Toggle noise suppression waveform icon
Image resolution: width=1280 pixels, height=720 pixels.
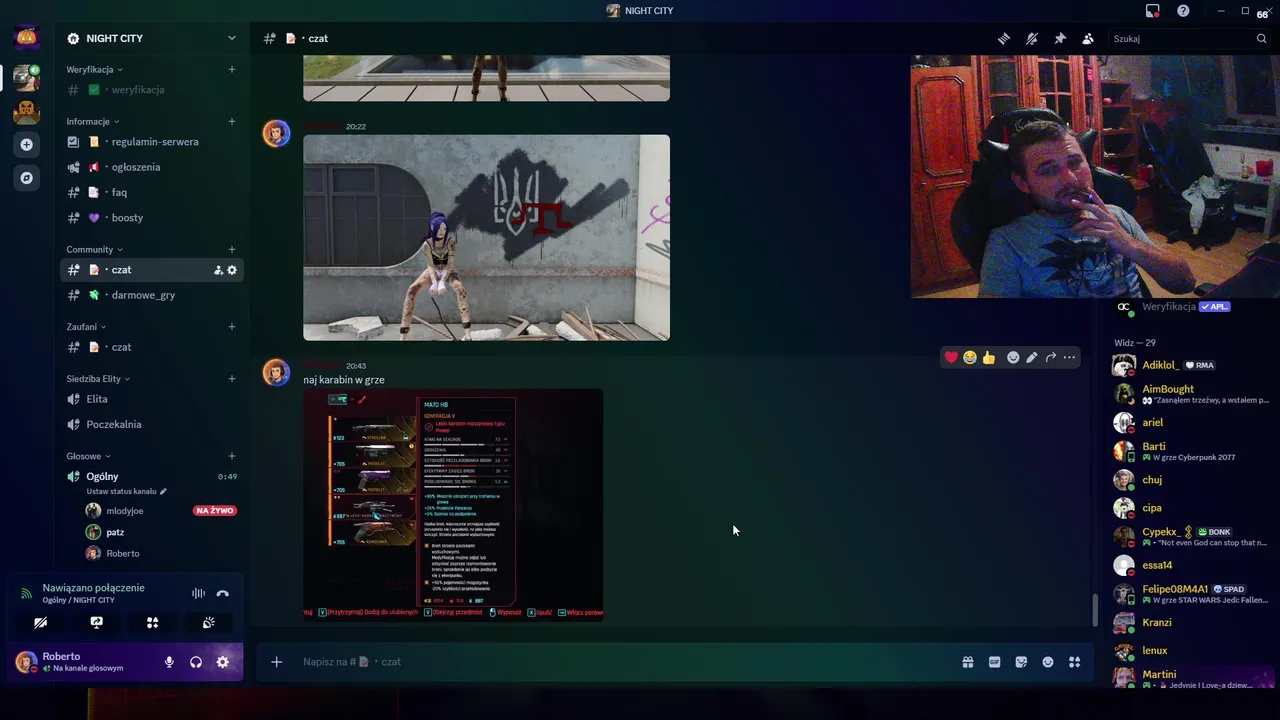pos(198,593)
